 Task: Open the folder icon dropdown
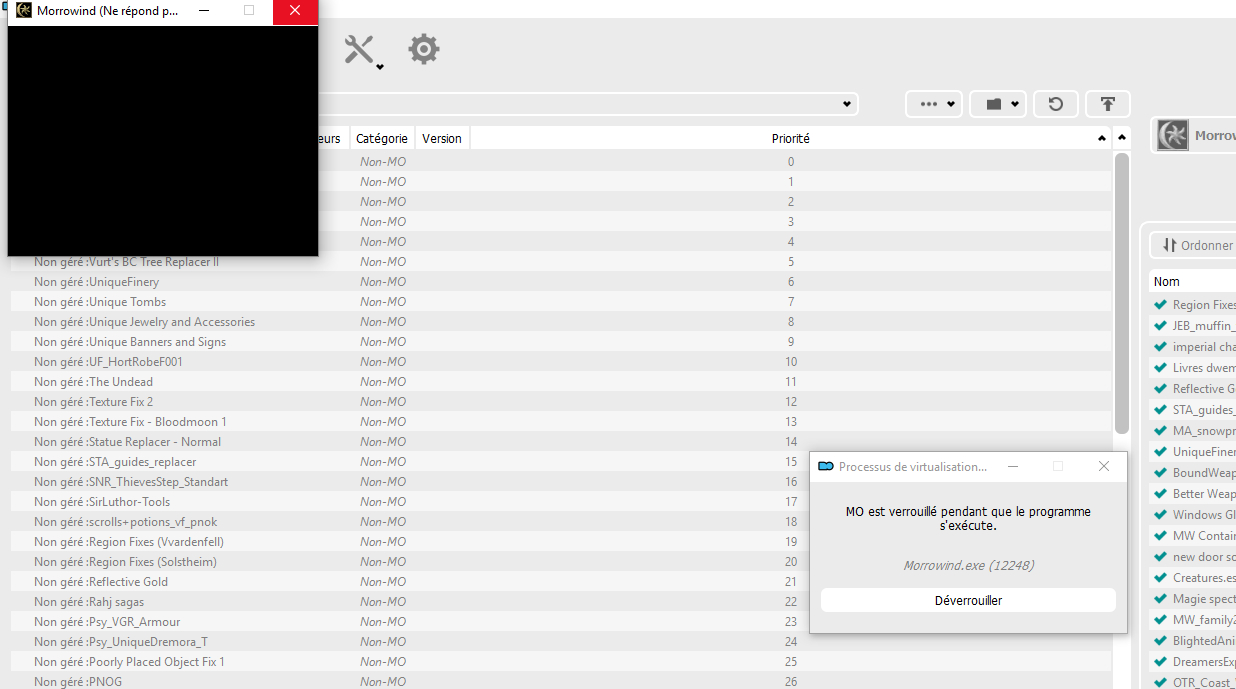point(998,104)
